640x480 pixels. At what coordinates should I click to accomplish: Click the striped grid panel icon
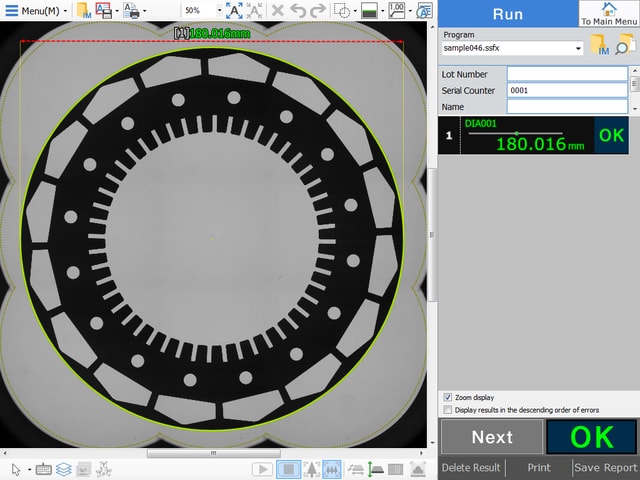tap(396, 470)
